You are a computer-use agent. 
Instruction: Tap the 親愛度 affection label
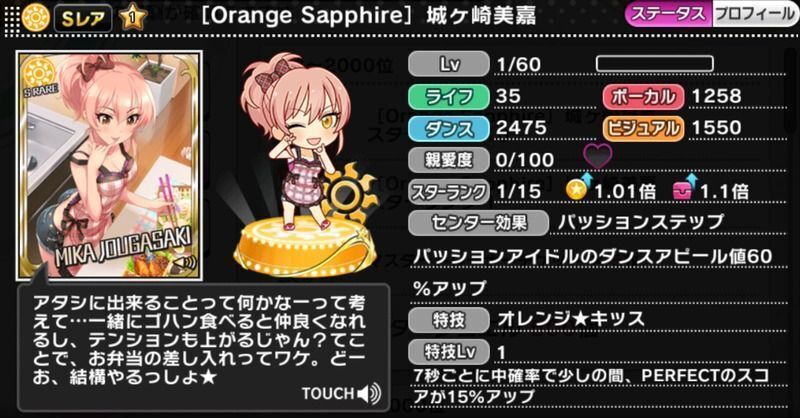[x=449, y=160]
